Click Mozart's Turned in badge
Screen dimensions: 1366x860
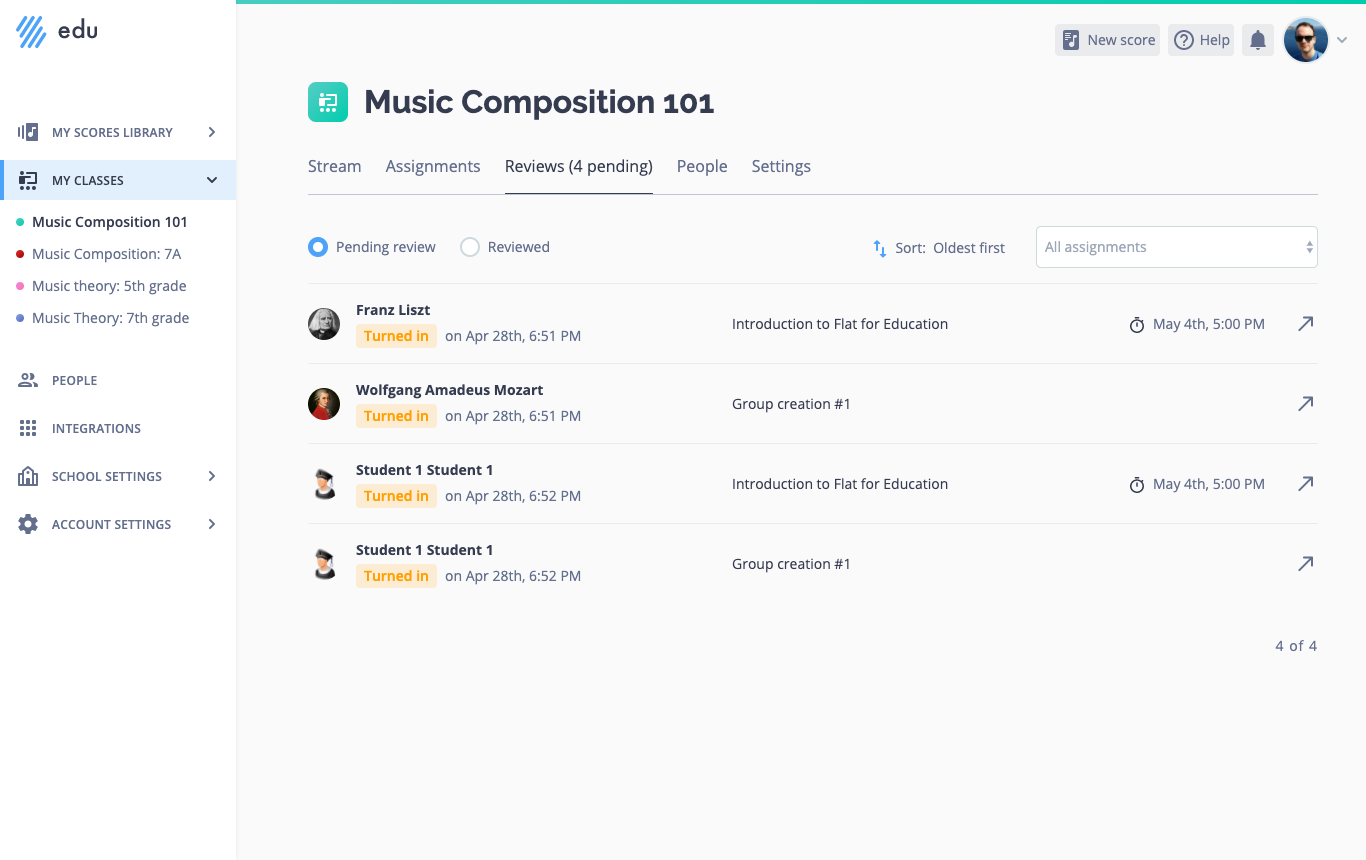pos(396,416)
